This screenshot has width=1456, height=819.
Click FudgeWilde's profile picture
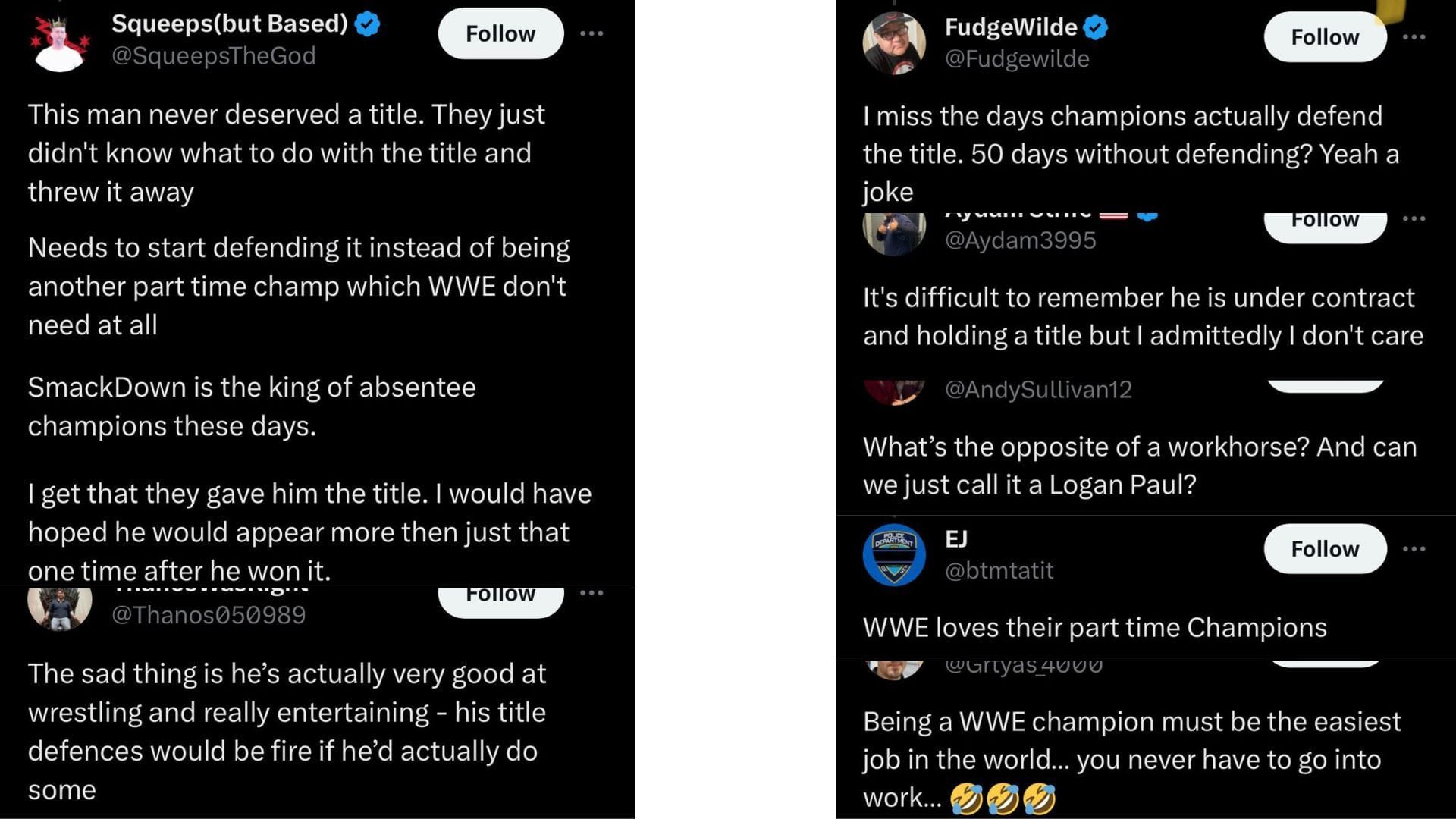[x=895, y=43]
